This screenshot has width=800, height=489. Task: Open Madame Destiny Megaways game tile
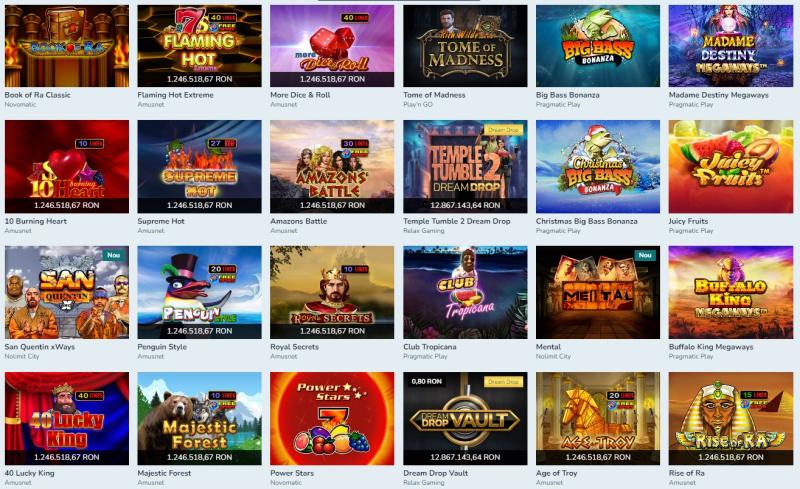coord(731,46)
